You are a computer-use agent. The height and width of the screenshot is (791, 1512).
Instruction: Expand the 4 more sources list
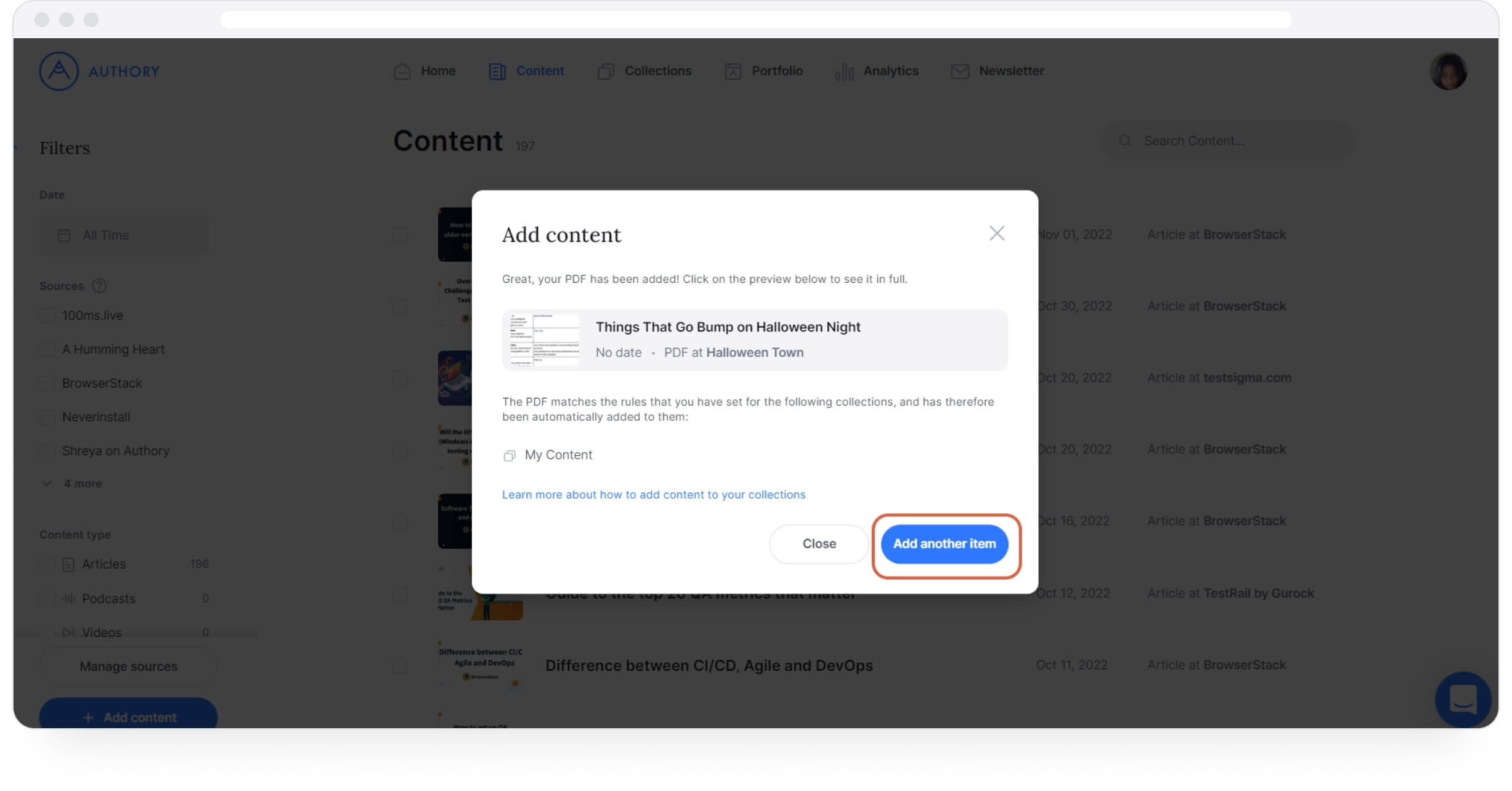click(73, 484)
